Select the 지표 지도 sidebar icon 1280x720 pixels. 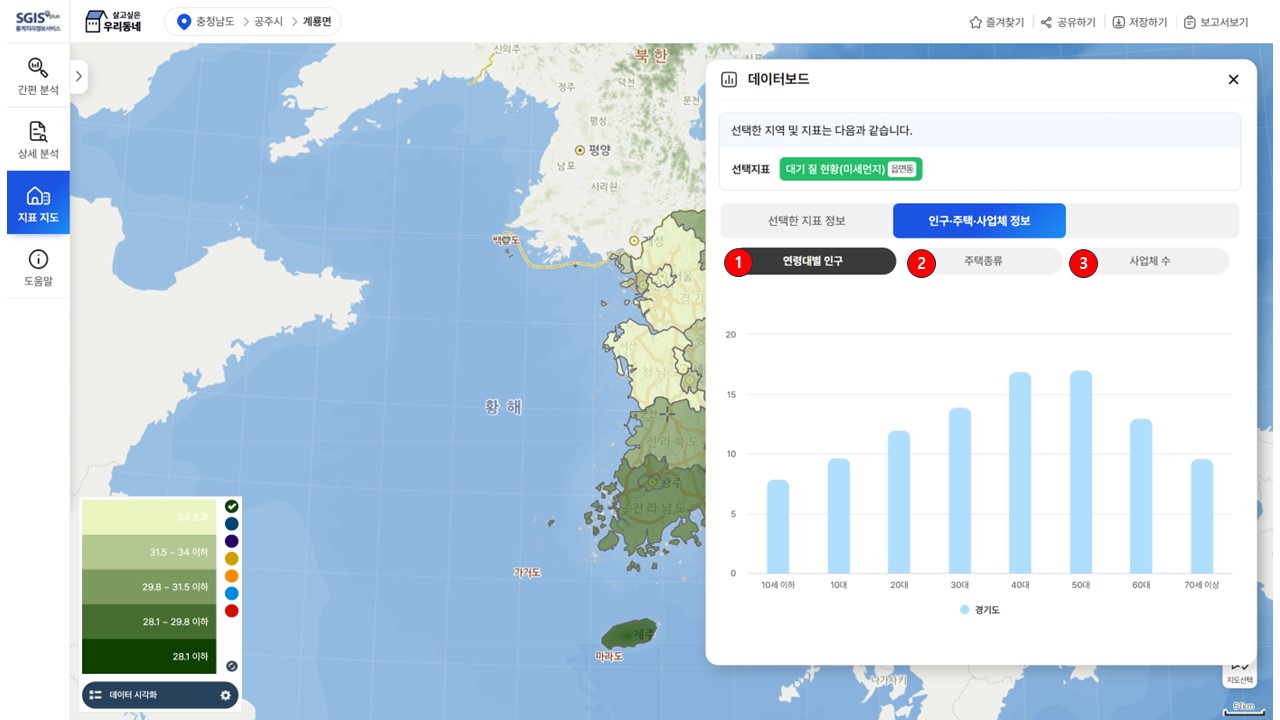(x=38, y=203)
